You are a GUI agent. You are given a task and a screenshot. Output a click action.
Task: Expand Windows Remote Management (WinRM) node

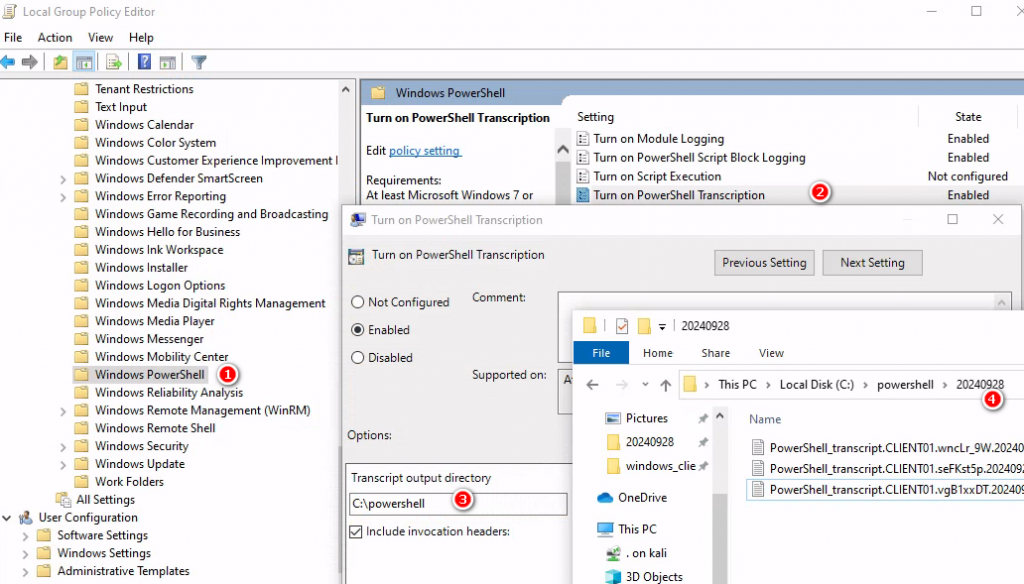coord(63,411)
